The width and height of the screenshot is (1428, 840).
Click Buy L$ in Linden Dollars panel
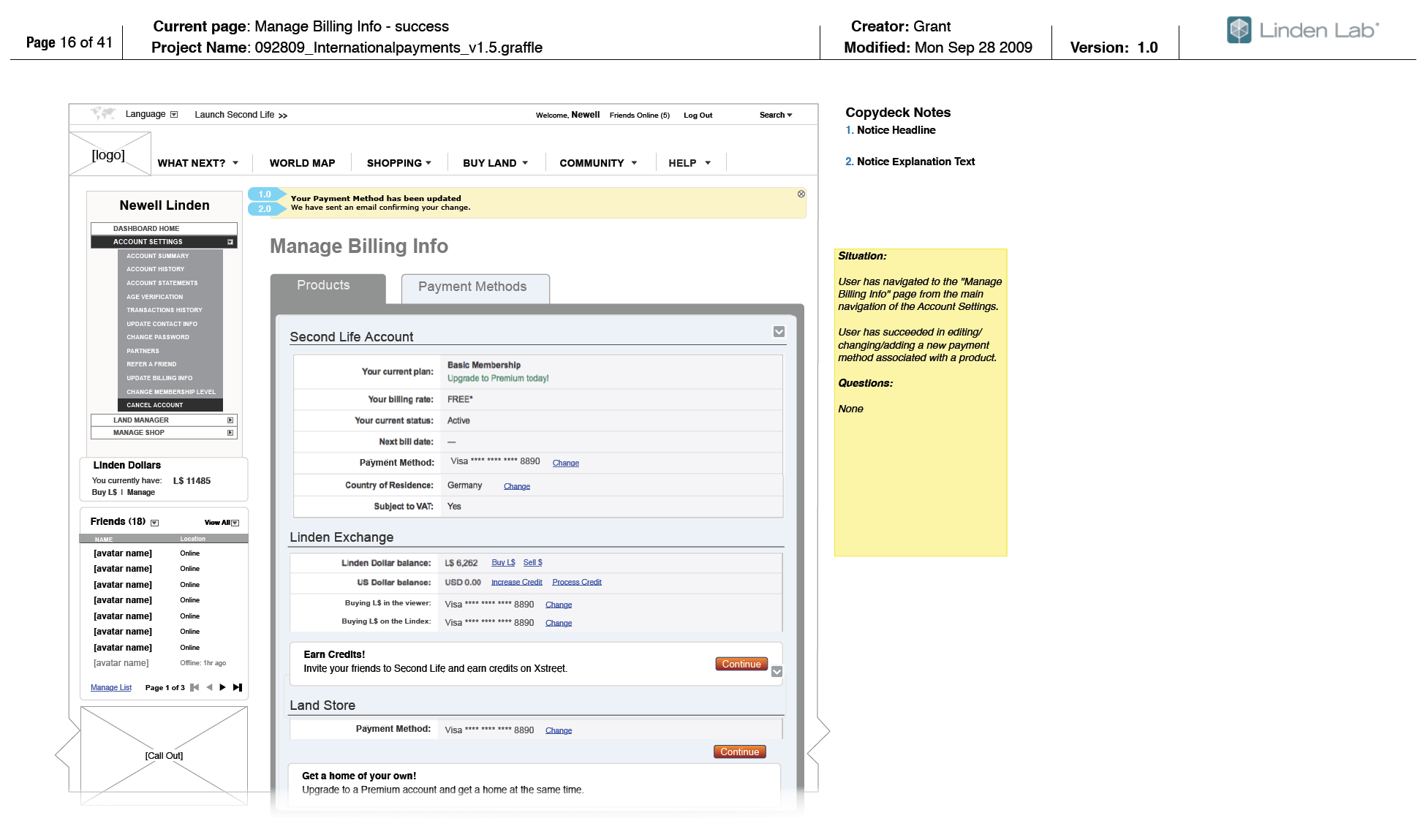point(104,493)
